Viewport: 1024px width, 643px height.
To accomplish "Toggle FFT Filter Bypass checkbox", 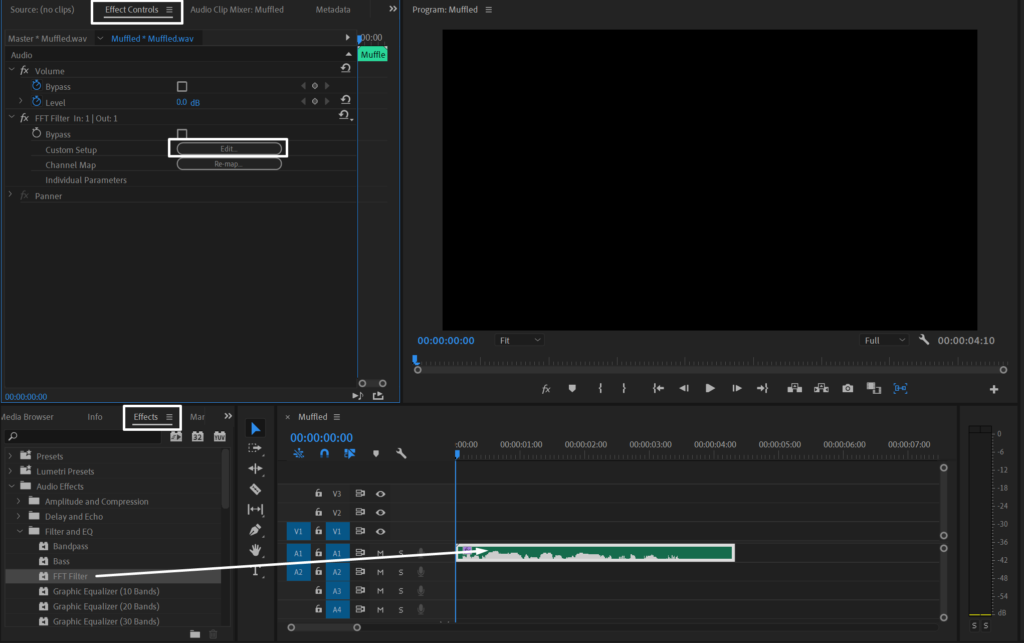I will coord(182,134).
